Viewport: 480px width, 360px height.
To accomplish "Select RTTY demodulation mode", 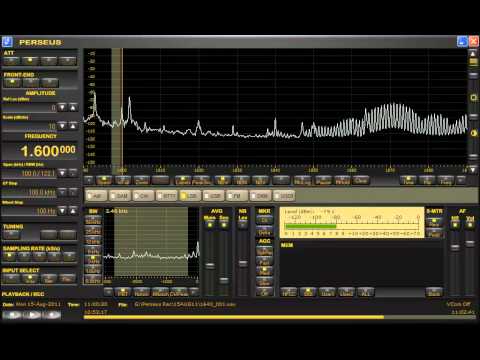I will [167, 196].
